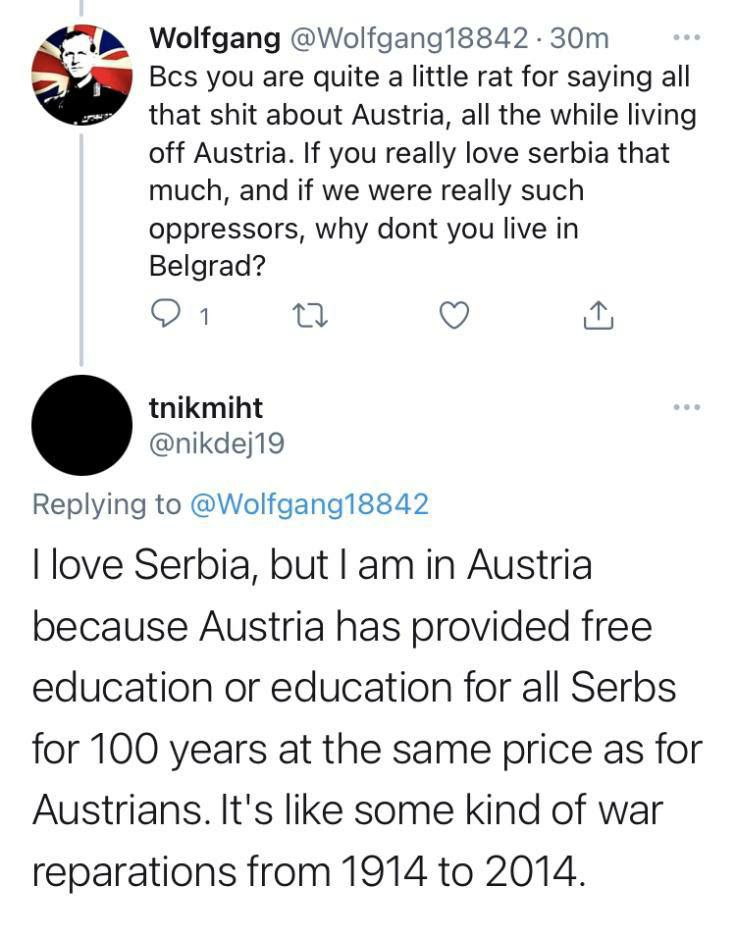This screenshot has width=736, height=938.
Task: Open more options on tnikmiht's reply
Action: coord(685,407)
